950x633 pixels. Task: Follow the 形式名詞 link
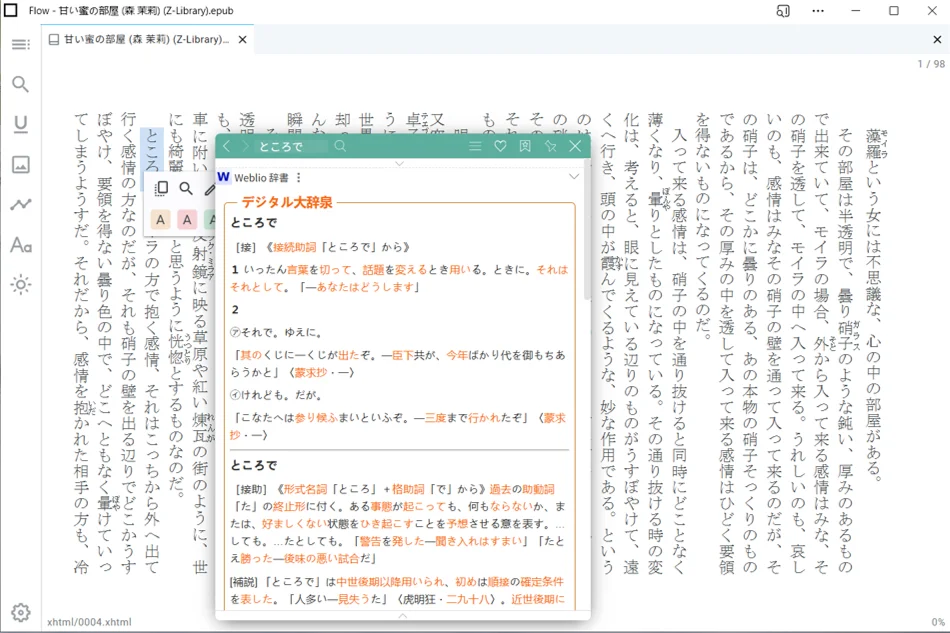(305, 489)
